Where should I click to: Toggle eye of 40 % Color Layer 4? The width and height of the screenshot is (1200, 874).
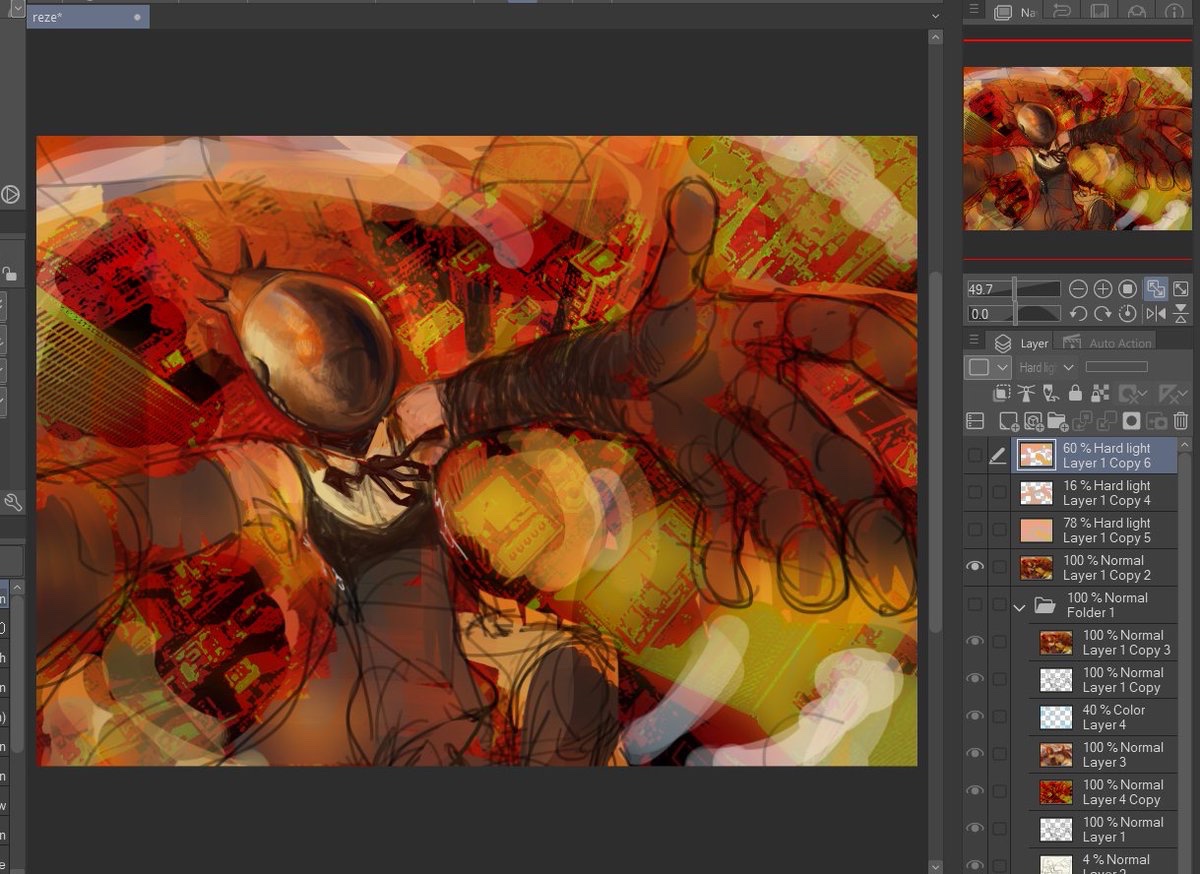pyautogui.click(x=975, y=717)
